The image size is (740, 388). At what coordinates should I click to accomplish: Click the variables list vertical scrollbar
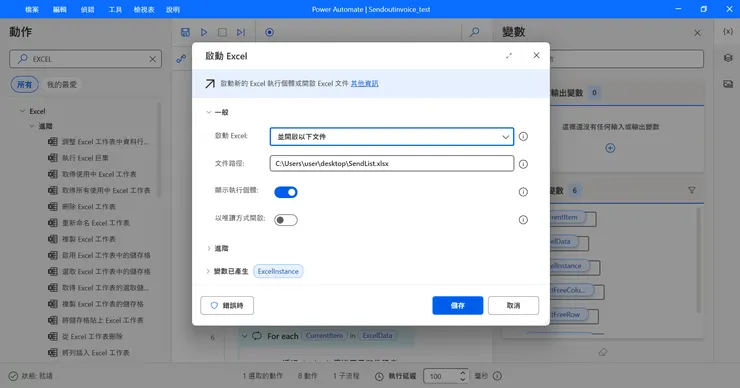coord(698,260)
